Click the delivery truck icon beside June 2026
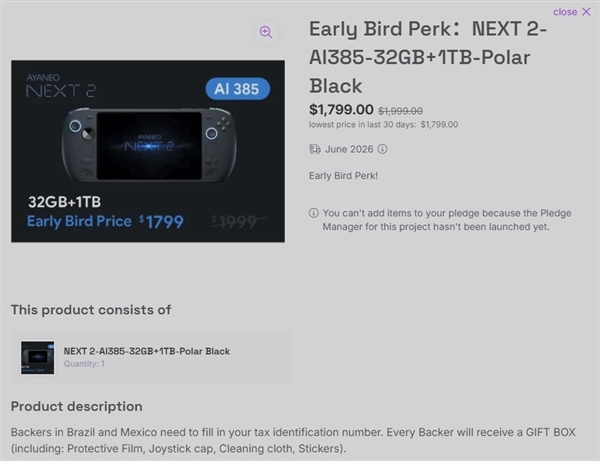Screen dimensions: 600x461 315,149
